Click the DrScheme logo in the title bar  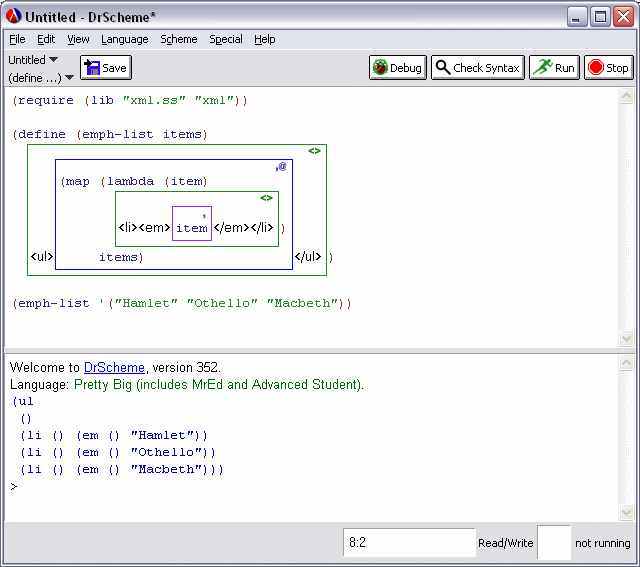point(13,16)
